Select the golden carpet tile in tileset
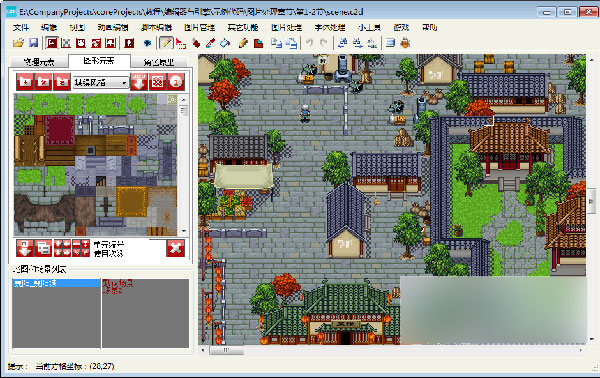600x378 pixels. [132, 201]
